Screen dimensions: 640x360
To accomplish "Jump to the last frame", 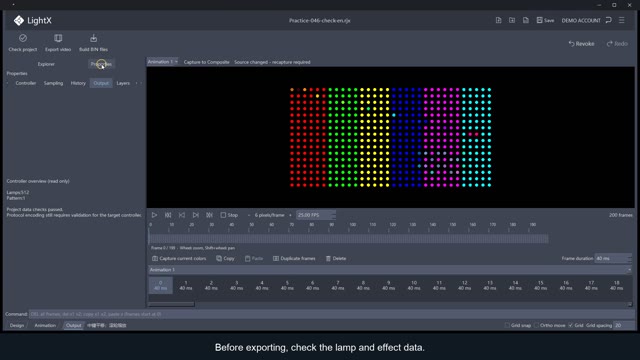I will [209, 215].
